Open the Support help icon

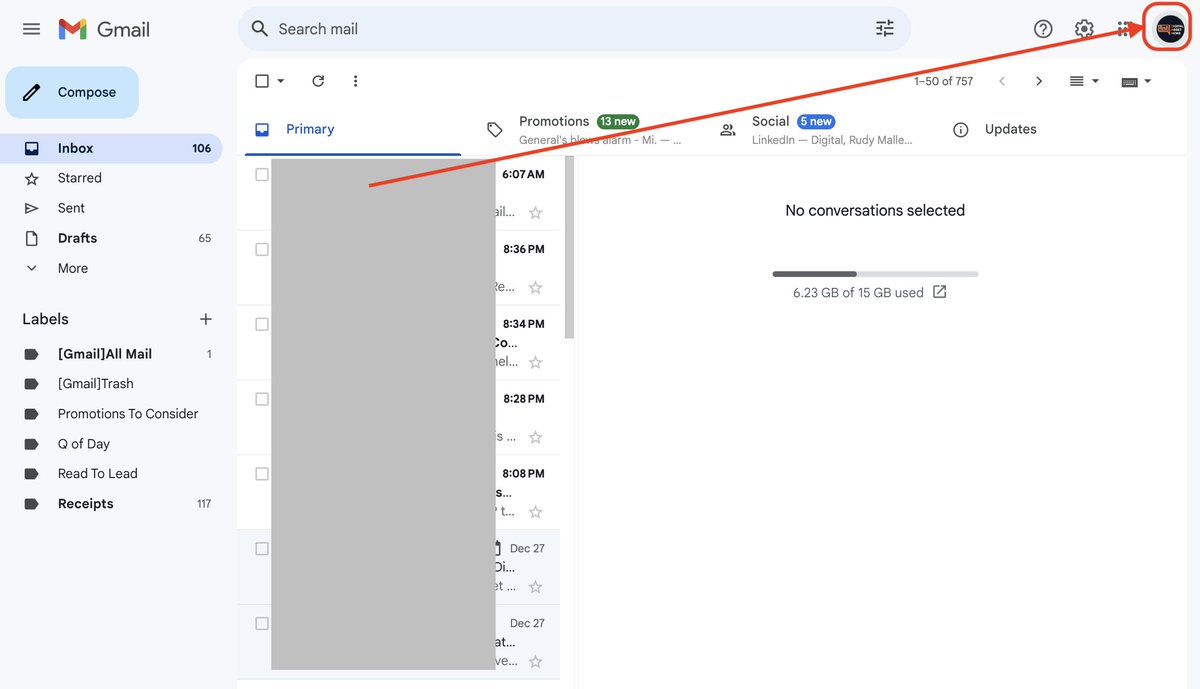tap(1043, 29)
